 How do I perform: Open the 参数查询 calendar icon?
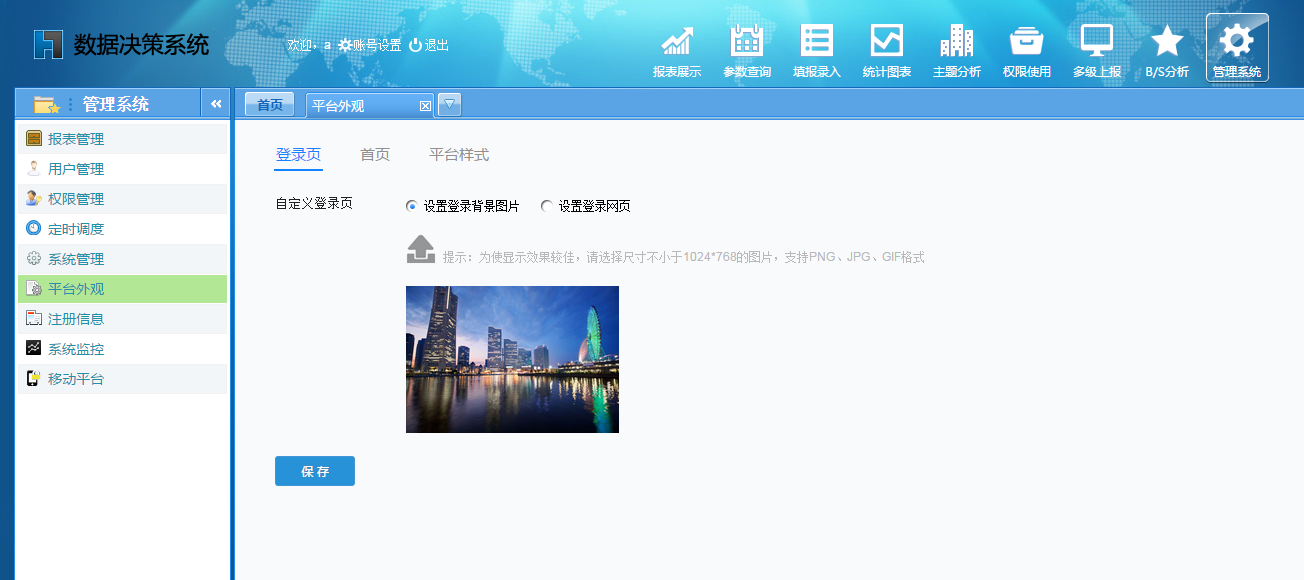coord(747,40)
